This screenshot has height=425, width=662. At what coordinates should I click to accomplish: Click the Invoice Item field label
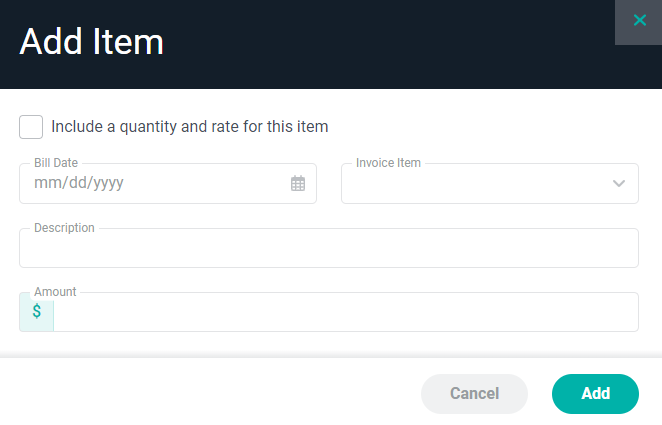(x=388, y=162)
